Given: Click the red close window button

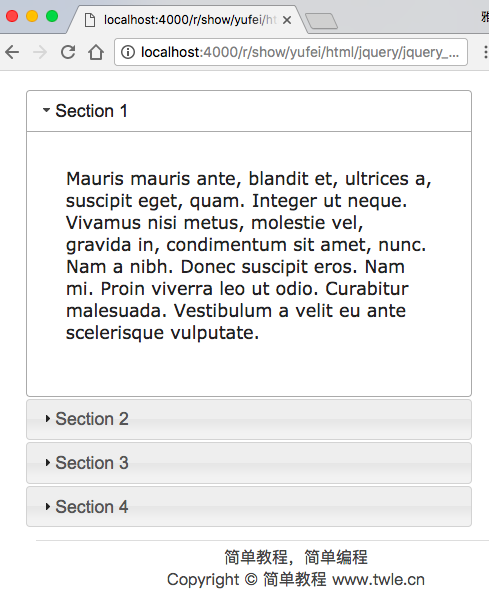Looking at the screenshot, I should point(12,16).
